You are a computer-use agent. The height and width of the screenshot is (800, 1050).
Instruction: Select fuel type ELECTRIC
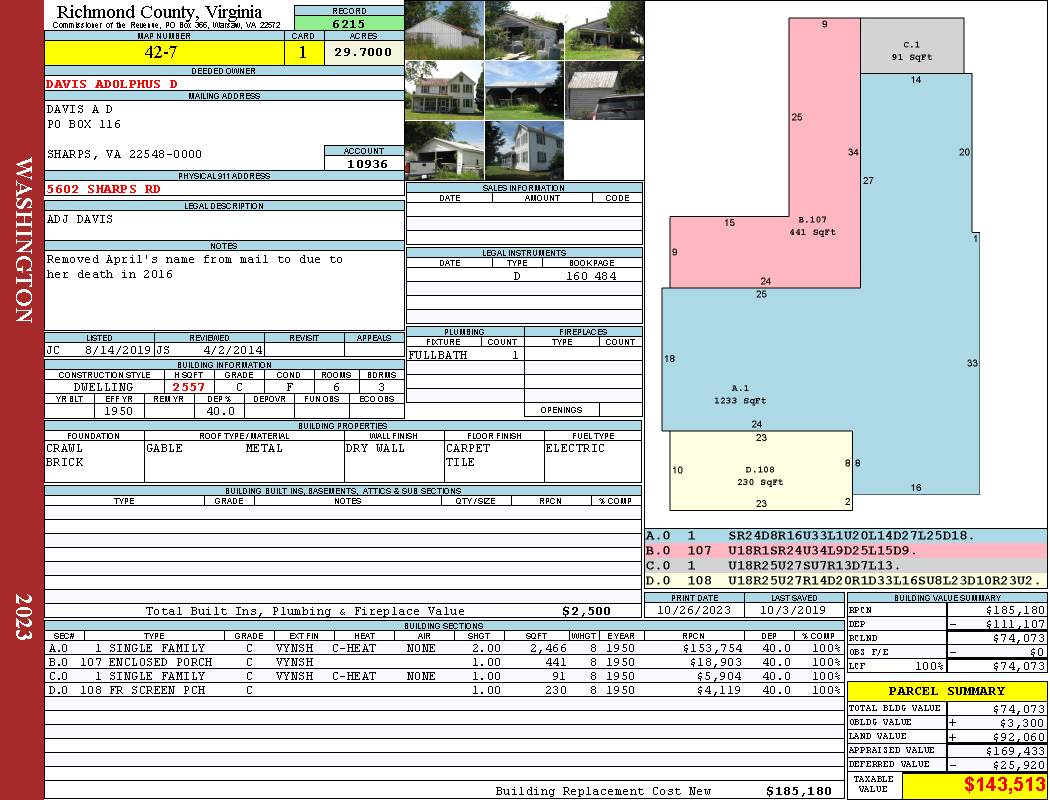pos(575,448)
